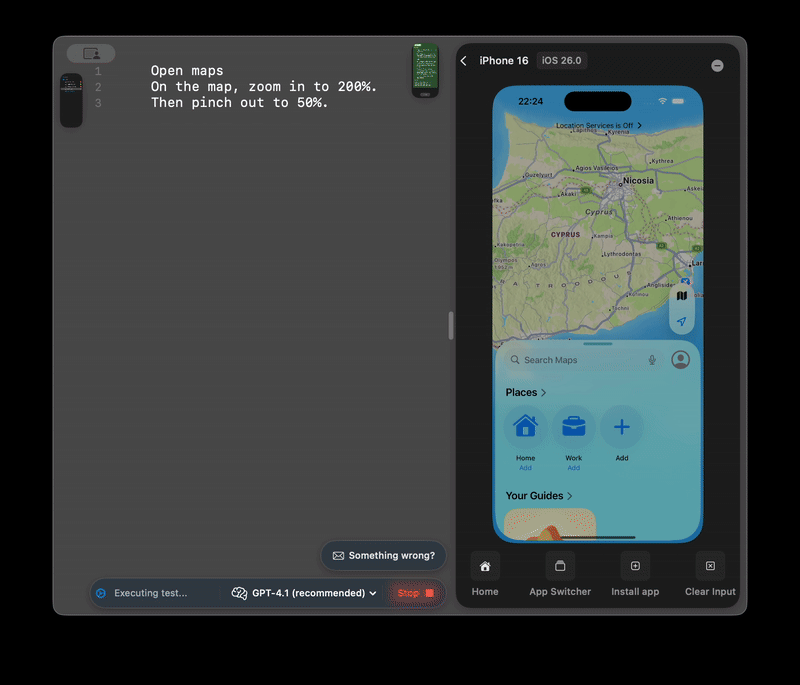This screenshot has width=800, height=685.
Task: Click the line "Open maps" in the script
Action: [187, 70]
